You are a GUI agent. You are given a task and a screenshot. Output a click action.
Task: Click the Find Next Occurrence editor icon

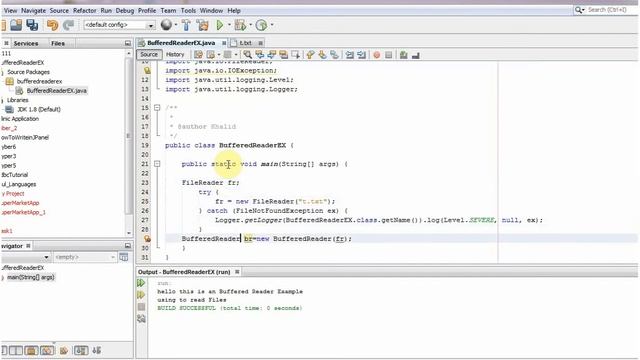[271, 55]
